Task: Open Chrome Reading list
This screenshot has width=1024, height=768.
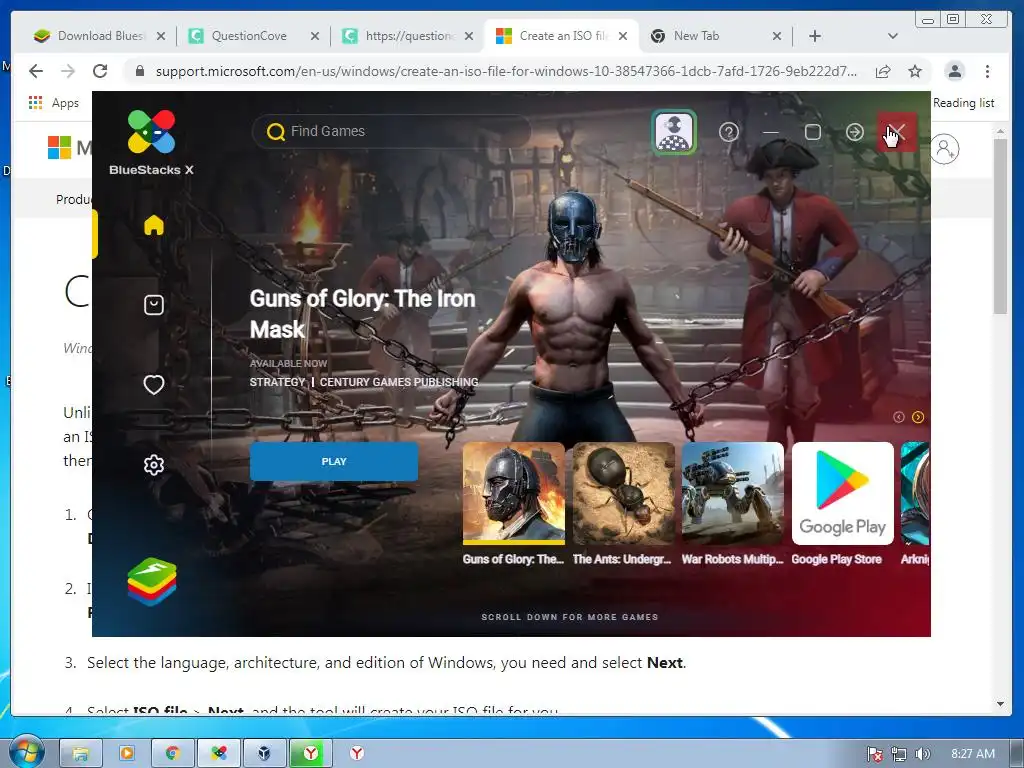Action: coord(963,103)
